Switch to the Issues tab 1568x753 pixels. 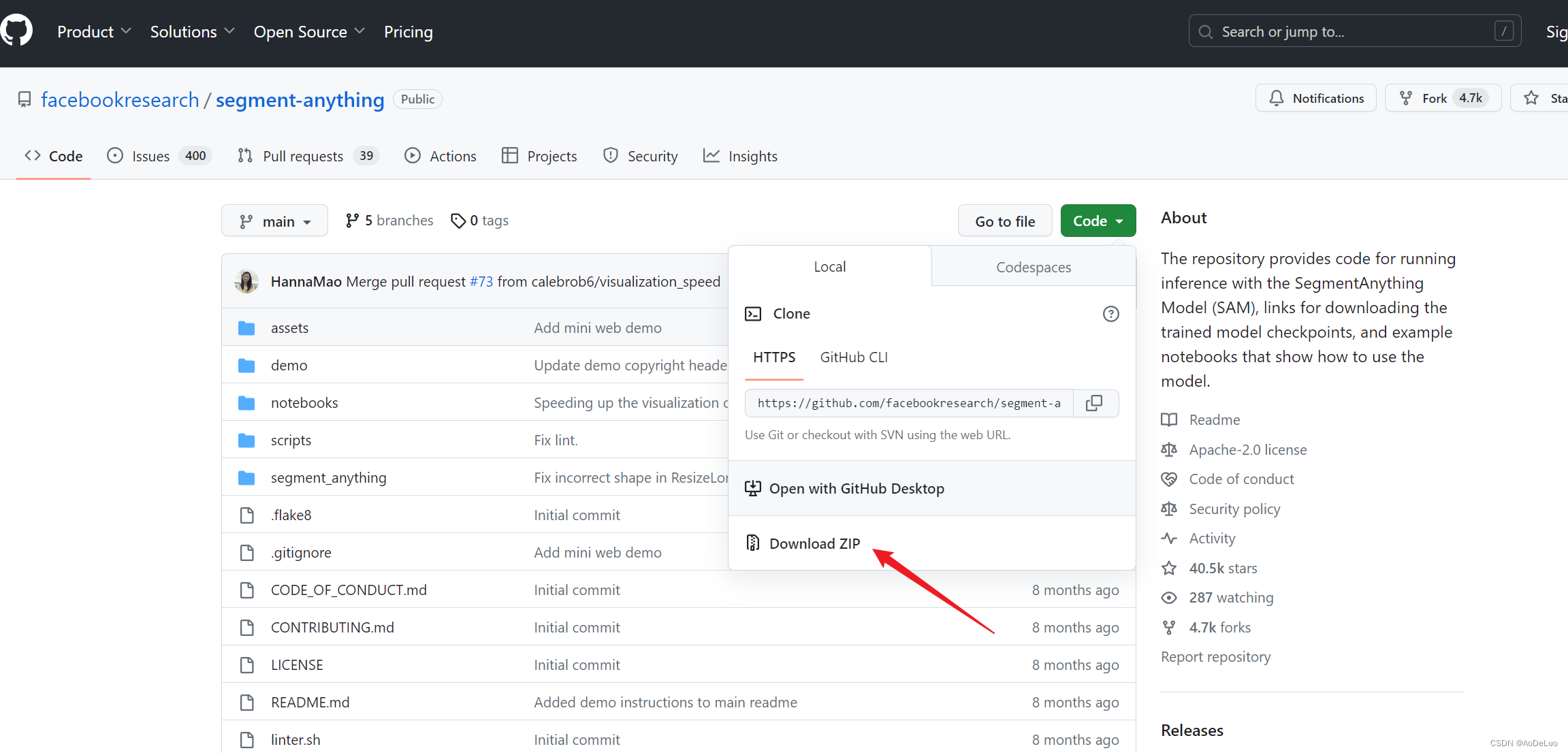click(159, 156)
